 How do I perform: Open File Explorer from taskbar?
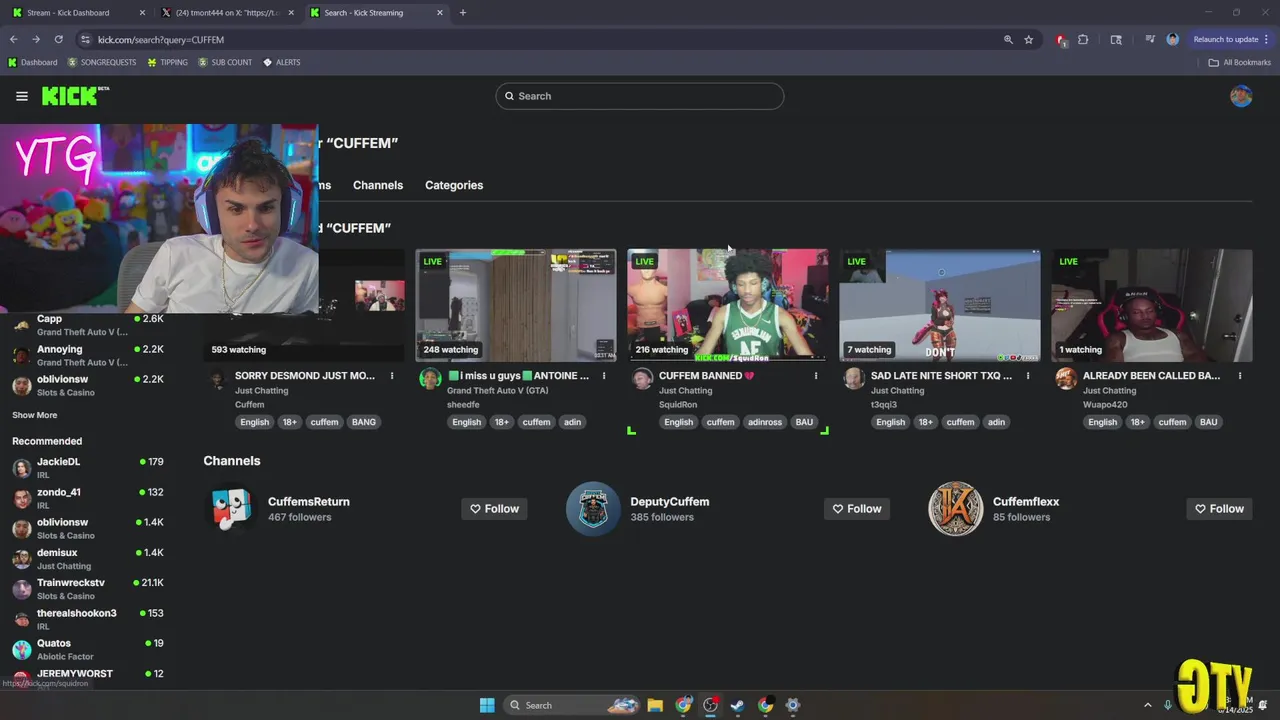click(x=655, y=705)
